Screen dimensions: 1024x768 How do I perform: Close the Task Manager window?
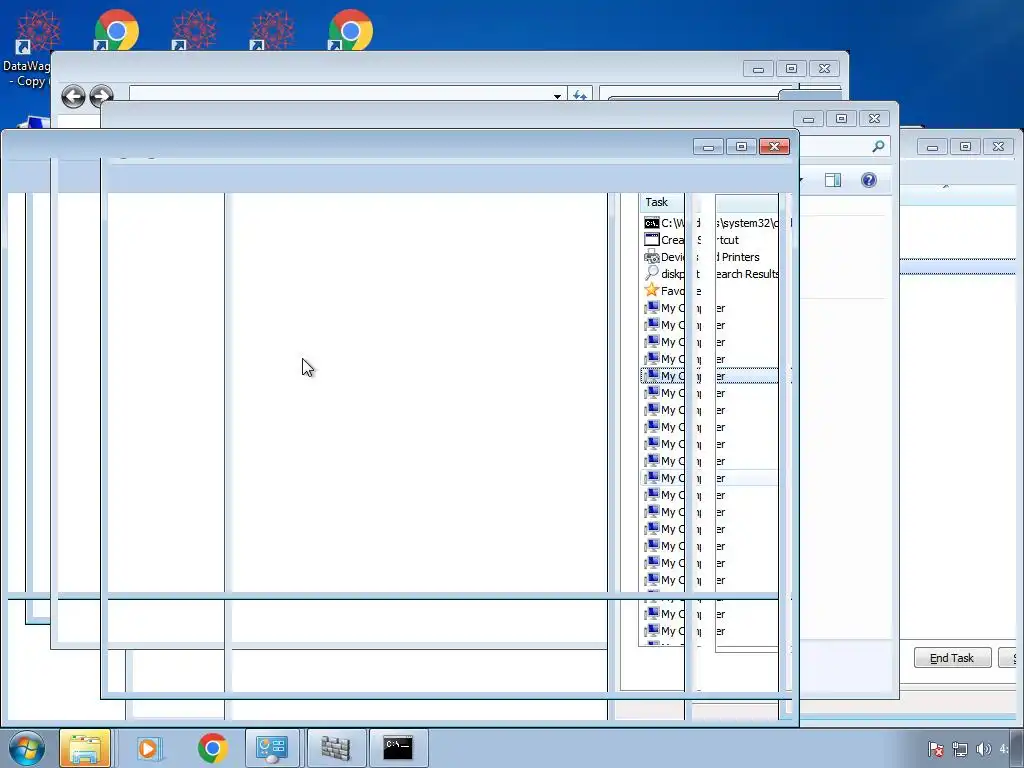[x=999, y=147]
